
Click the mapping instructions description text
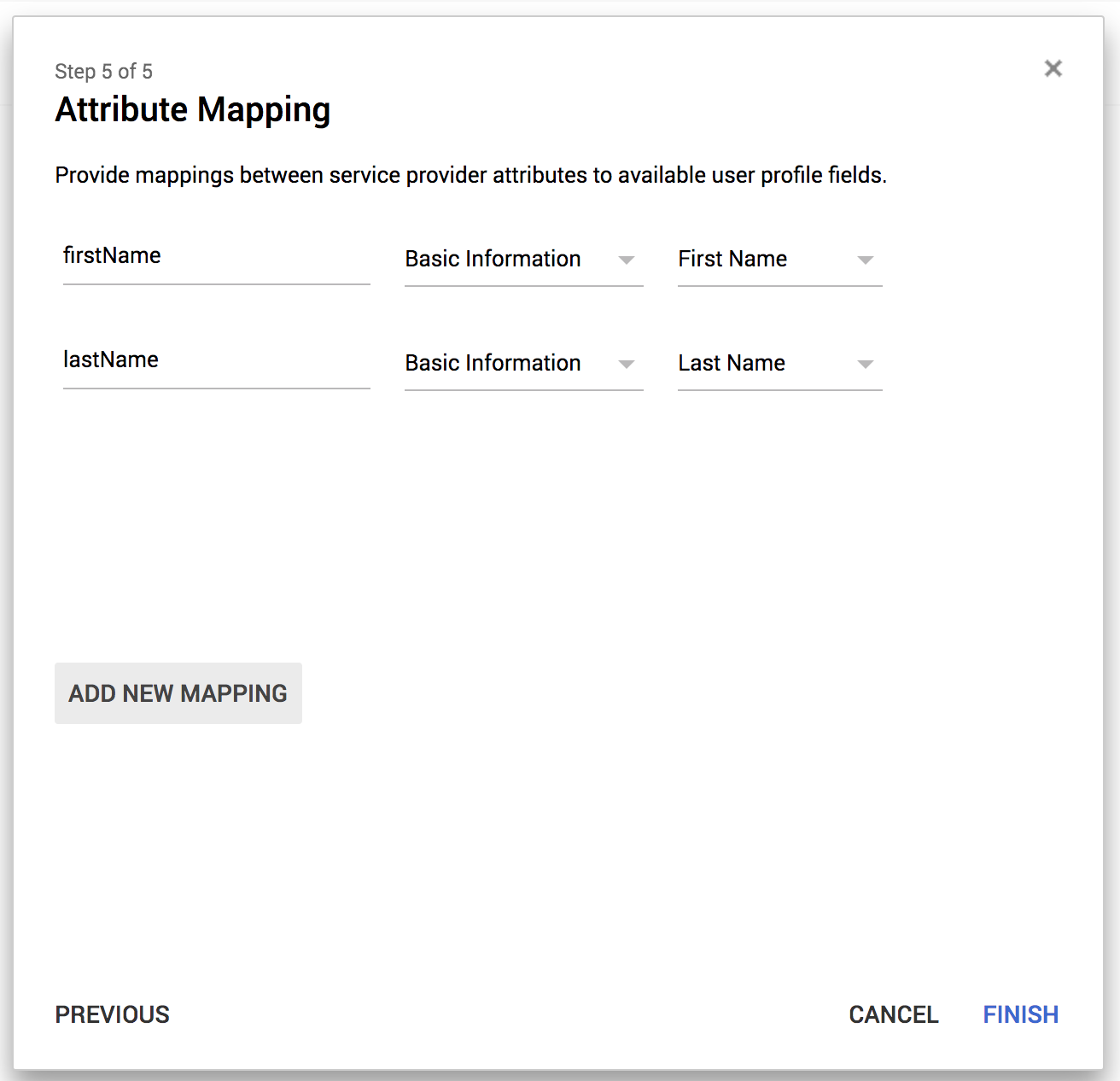click(x=470, y=175)
